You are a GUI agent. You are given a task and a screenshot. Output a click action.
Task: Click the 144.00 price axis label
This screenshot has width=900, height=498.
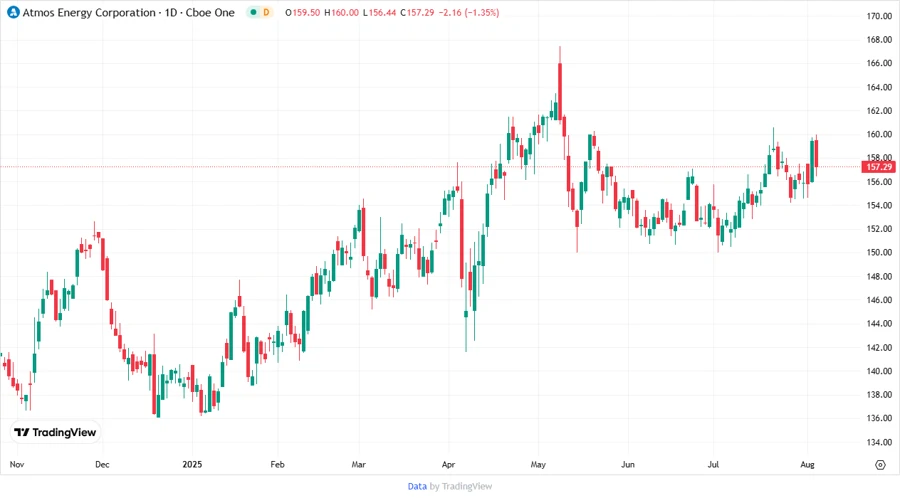click(x=879, y=324)
